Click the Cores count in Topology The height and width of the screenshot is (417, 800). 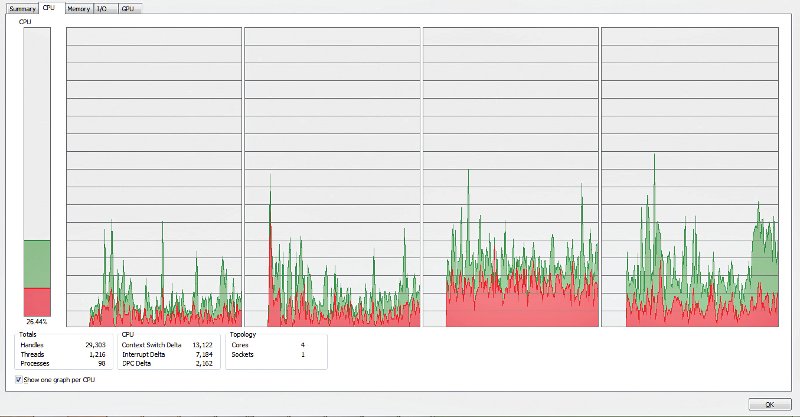(x=303, y=345)
